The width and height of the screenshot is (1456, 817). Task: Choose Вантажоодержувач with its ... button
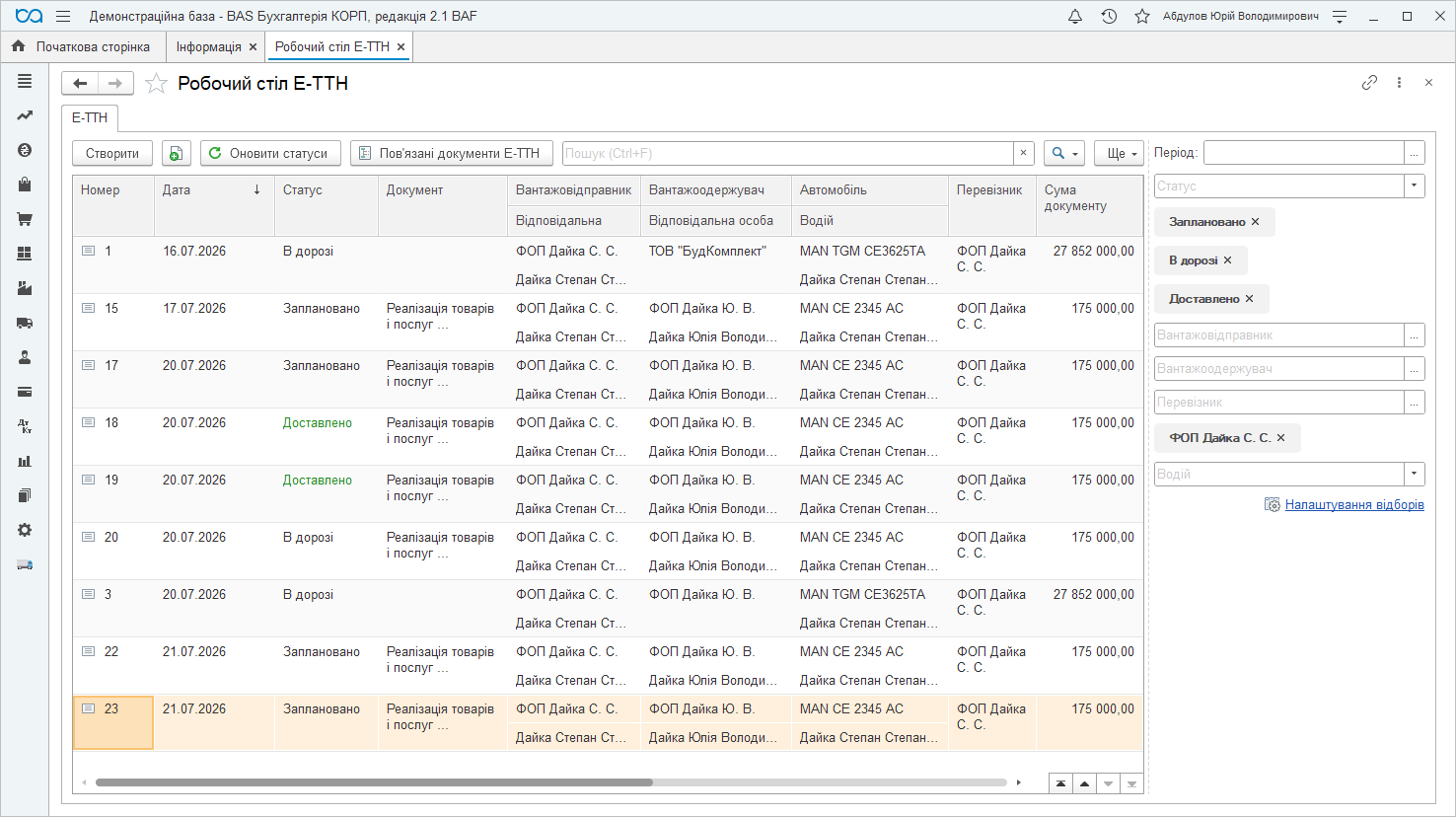(x=1415, y=369)
